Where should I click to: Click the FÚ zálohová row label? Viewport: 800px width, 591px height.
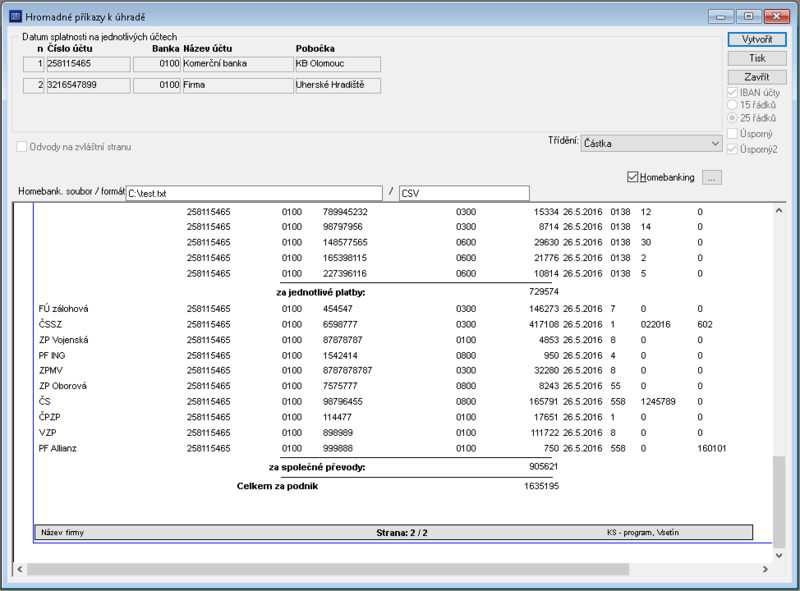click(x=63, y=309)
